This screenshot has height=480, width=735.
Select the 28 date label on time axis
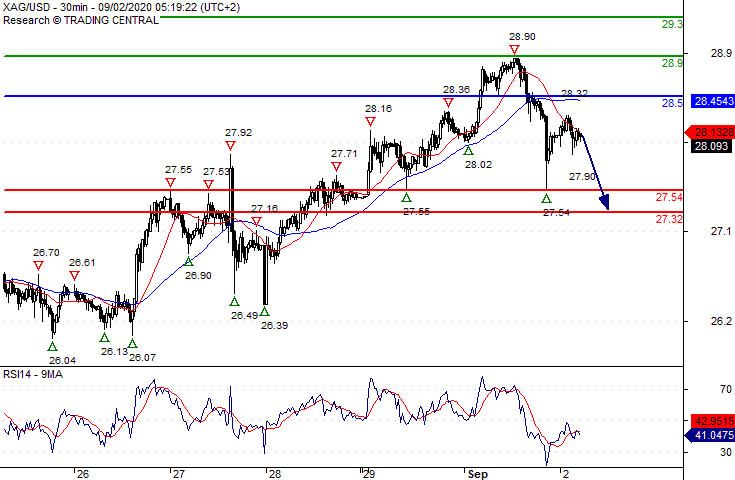pos(275,474)
